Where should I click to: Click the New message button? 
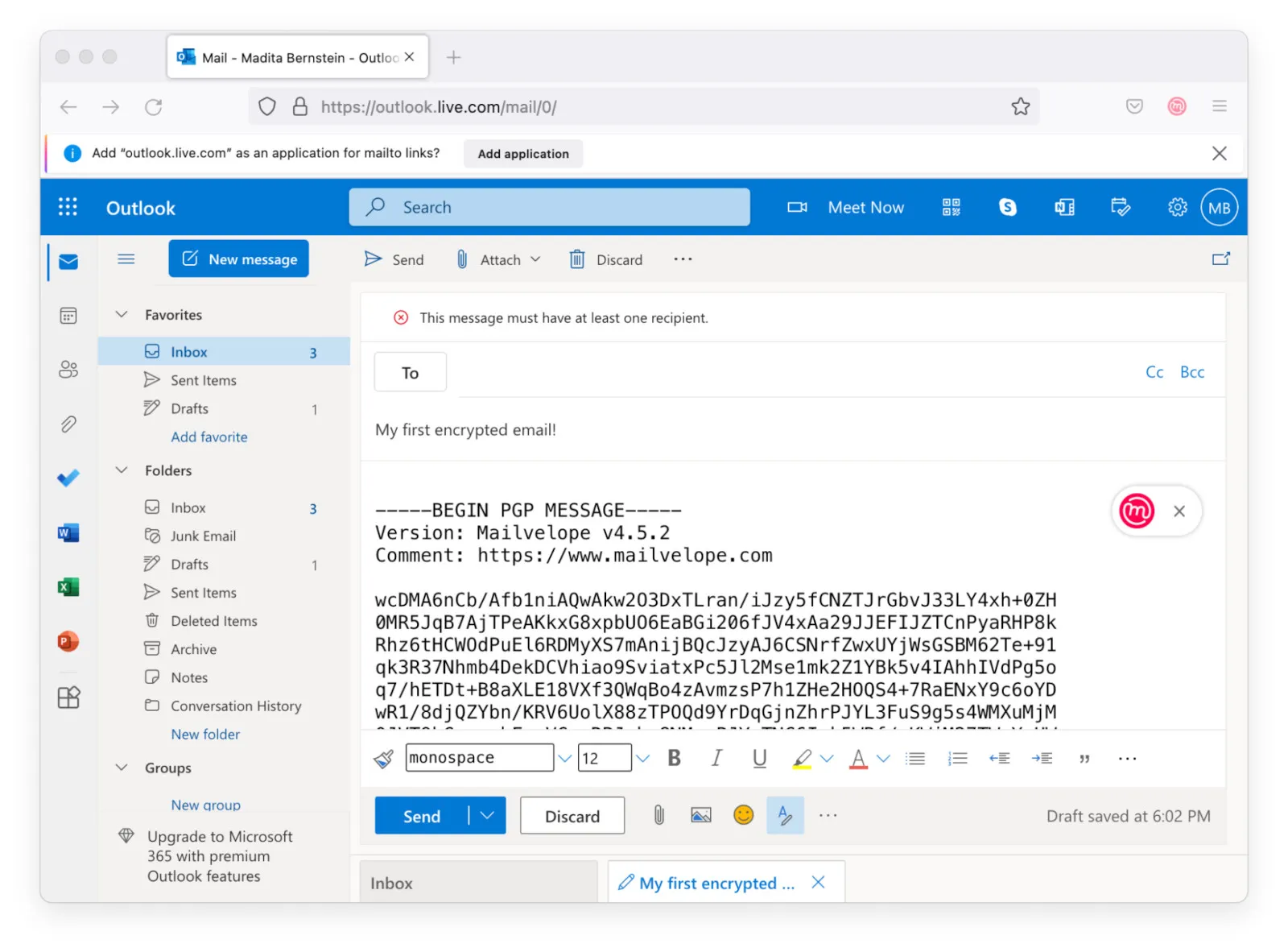[238, 259]
